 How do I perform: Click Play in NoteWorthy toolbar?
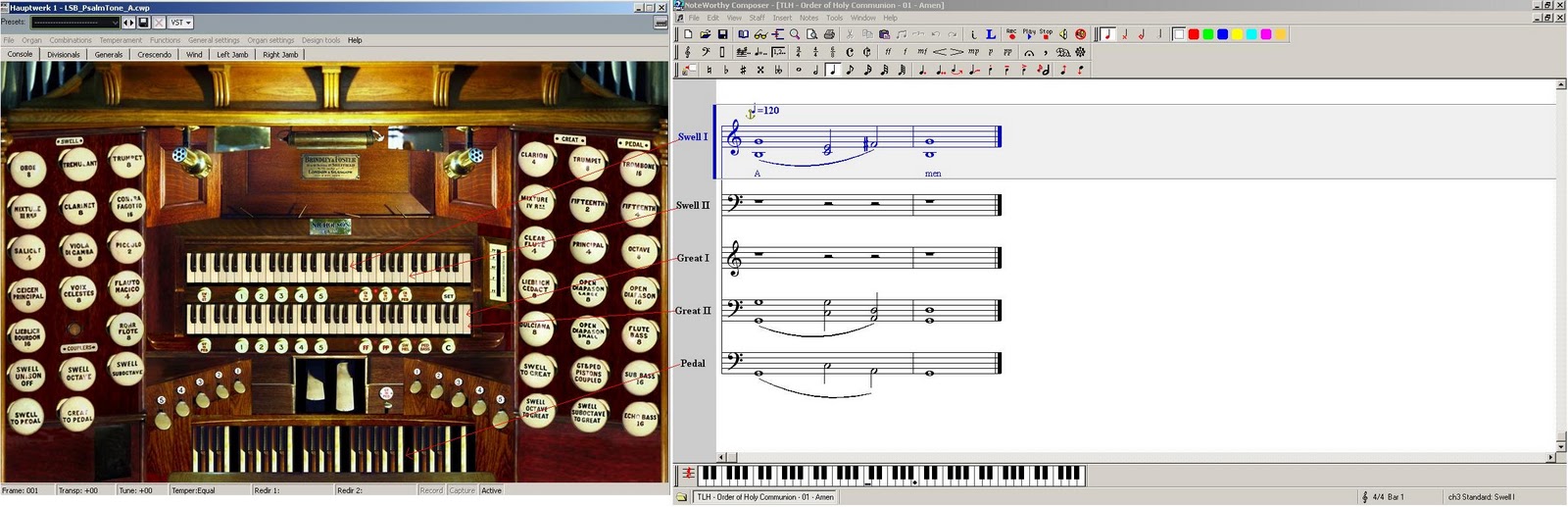[1029, 34]
